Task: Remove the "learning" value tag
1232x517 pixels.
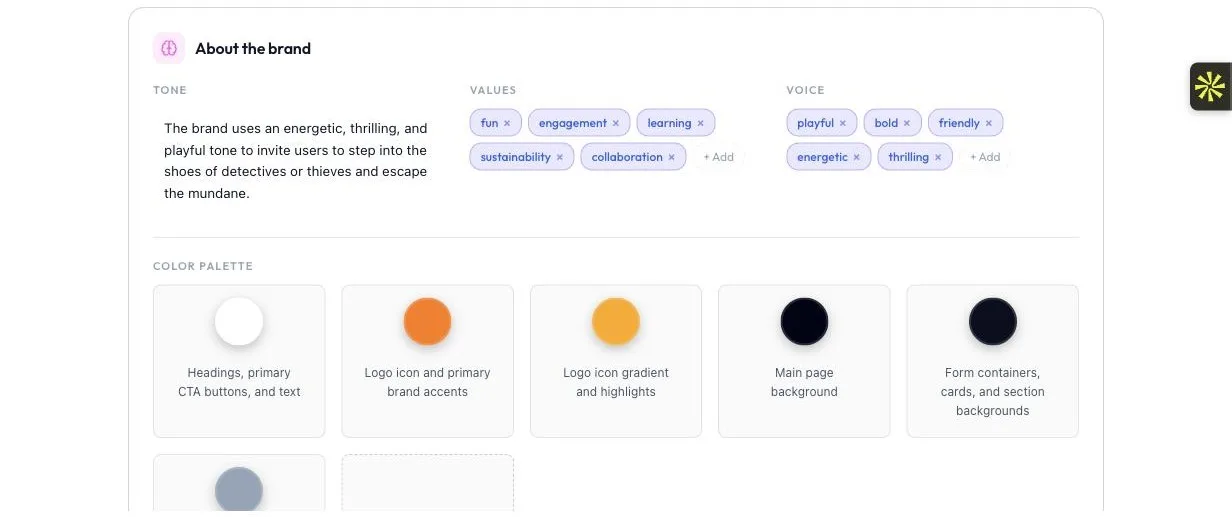Action: [x=701, y=123]
